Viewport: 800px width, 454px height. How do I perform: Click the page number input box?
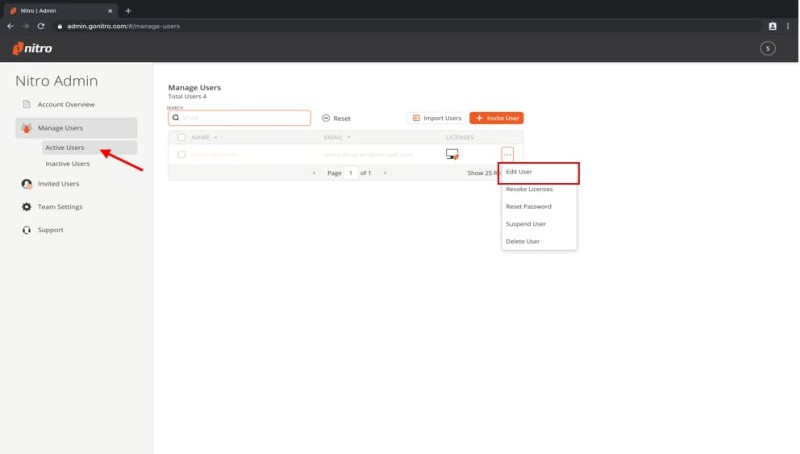[x=351, y=173]
